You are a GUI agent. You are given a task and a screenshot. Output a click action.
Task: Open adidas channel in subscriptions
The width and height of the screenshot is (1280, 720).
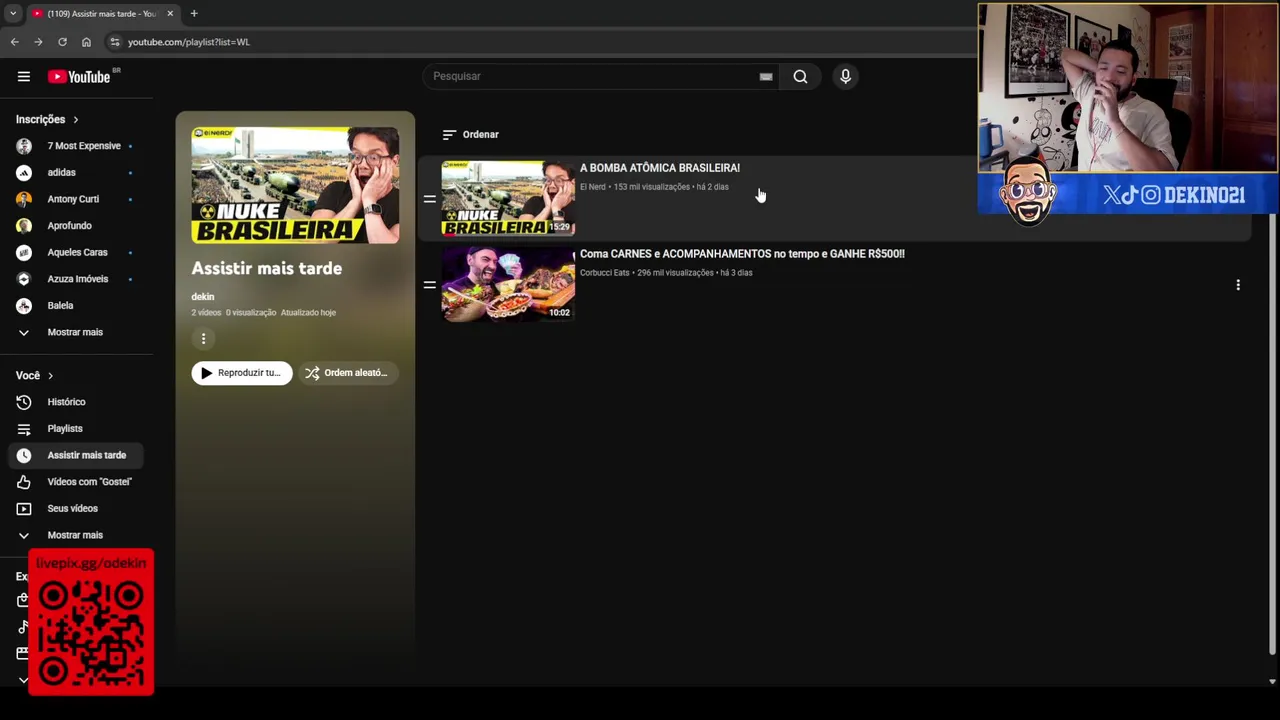(x=75, y=172)
